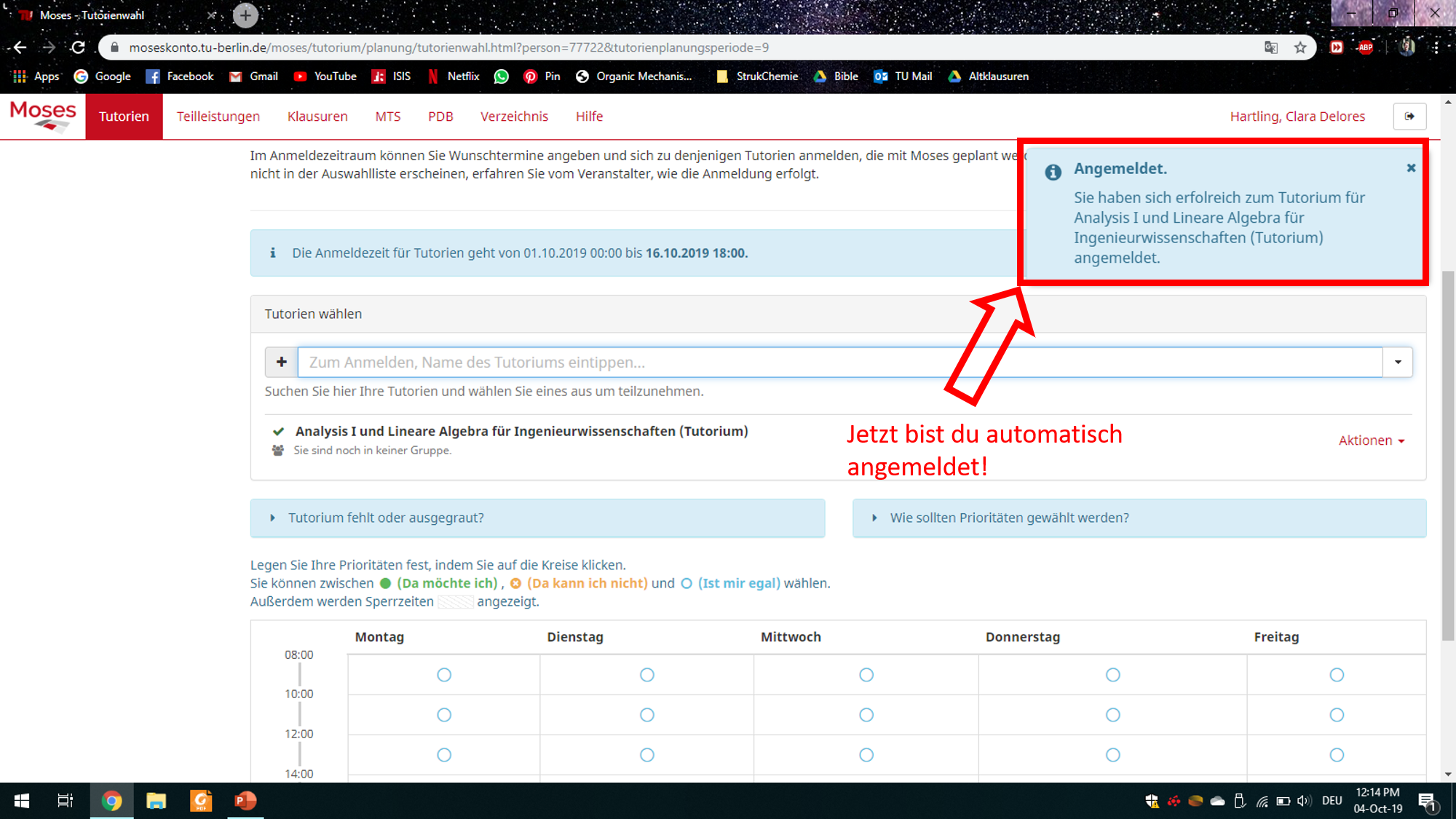Select Mittwoch 10:00 priority circle
Screen dimensions: 1456x819
(x=866, y=715)
